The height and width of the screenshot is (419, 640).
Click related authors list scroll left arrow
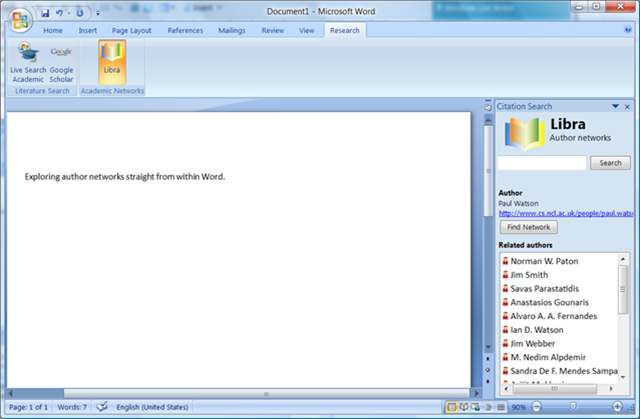click(506, 389)
